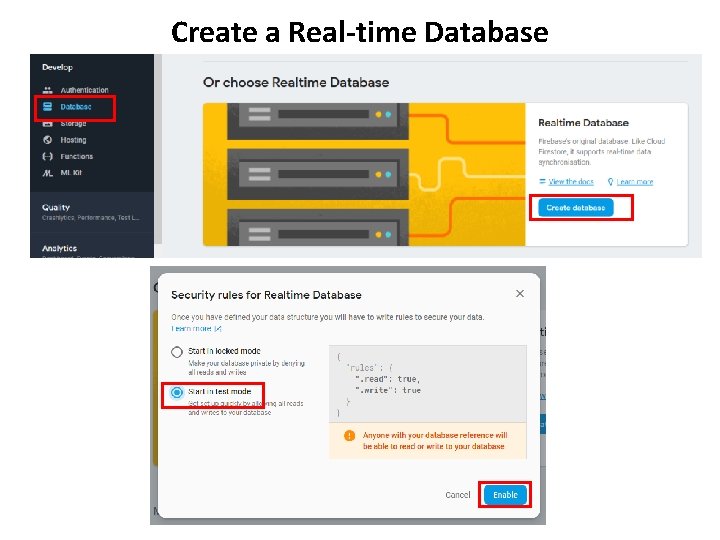
Task: Click the "Start in test mode" label
Action: pyautogui.click(x=219, y=391)
